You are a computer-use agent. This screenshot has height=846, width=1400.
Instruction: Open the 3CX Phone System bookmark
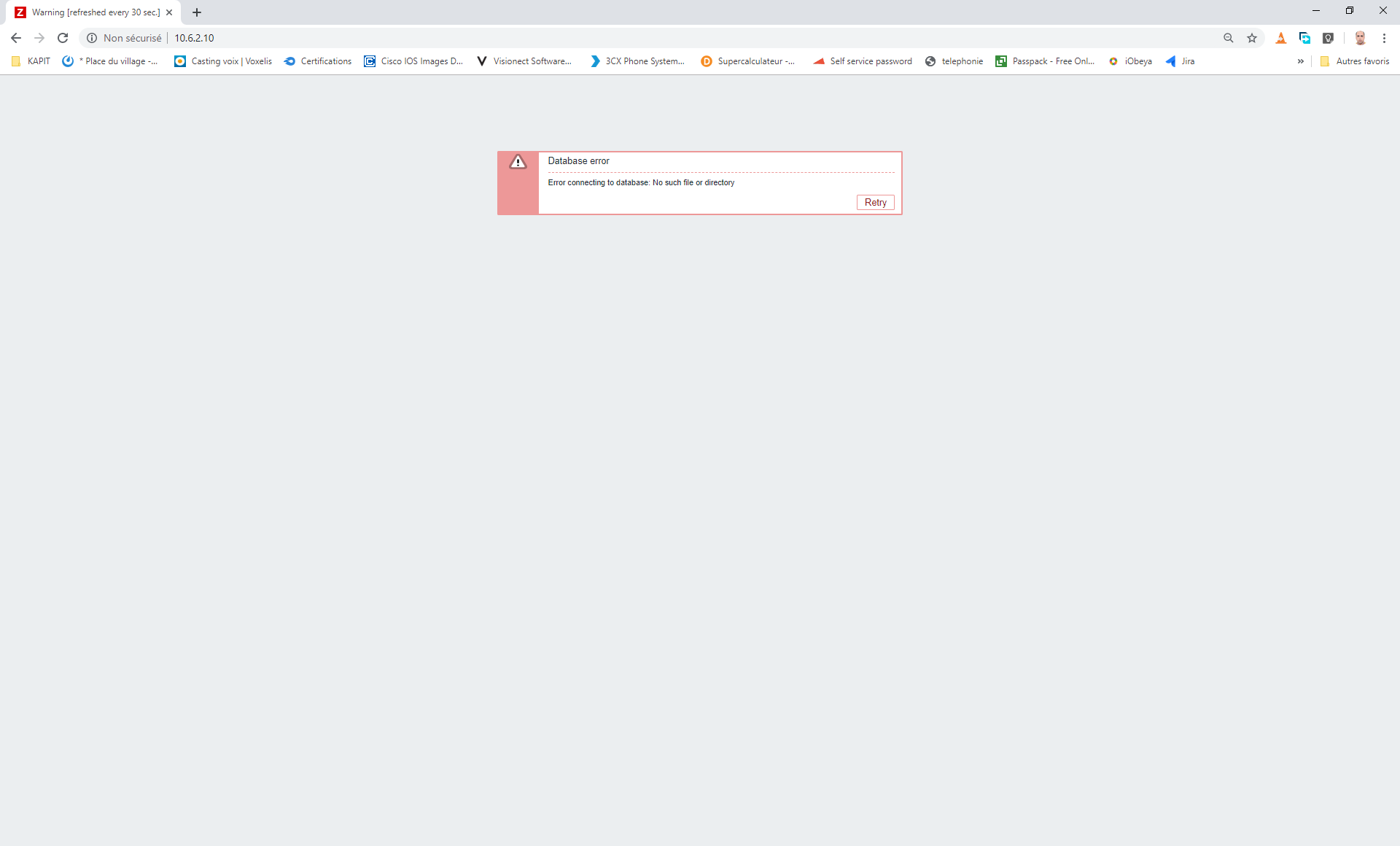[637, 61]
